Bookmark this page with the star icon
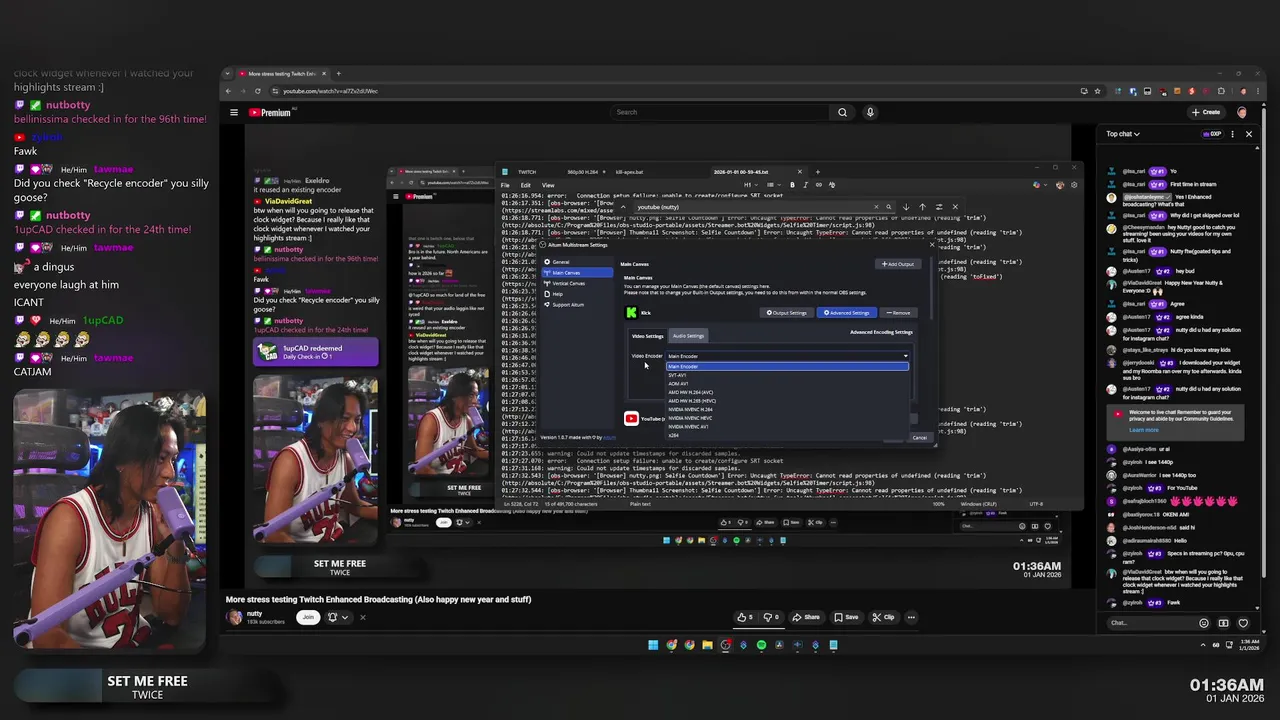1280x720 pixels. [1097, 91]
